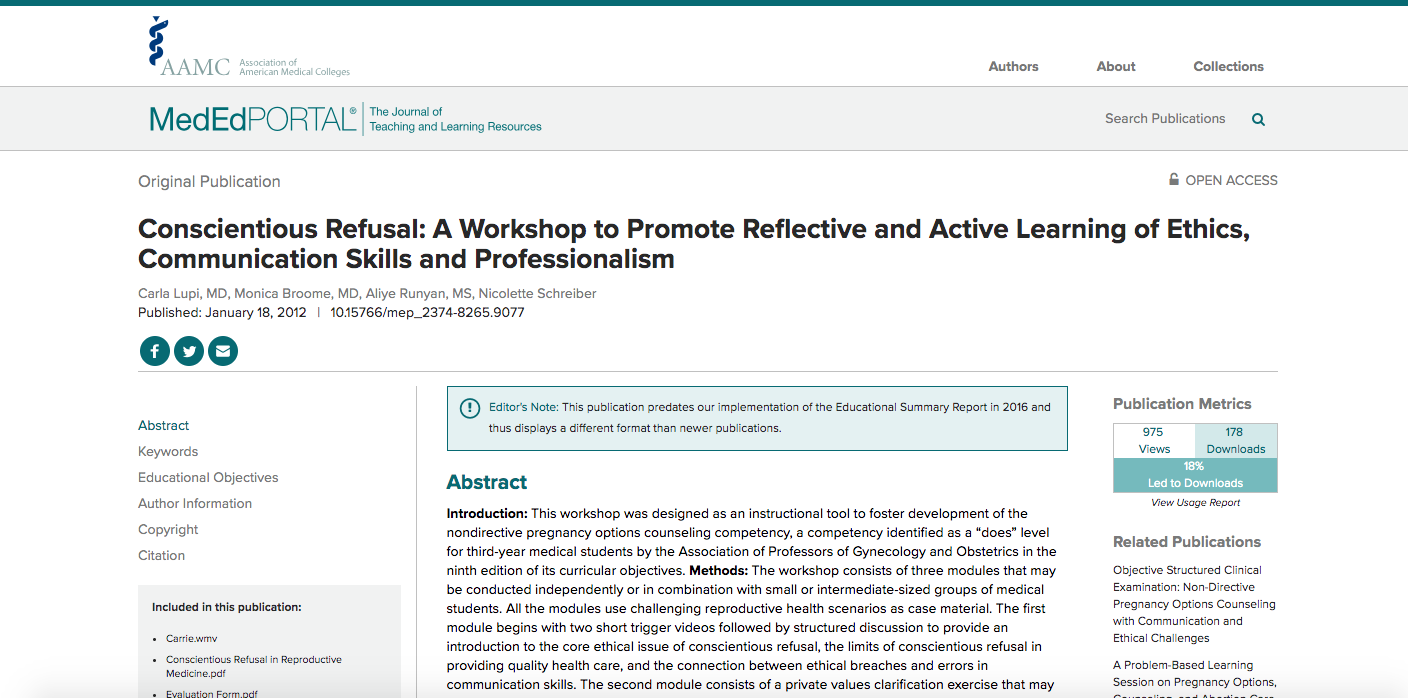
Task: Share the publication on Facebook
Action: tap(155, 351)
